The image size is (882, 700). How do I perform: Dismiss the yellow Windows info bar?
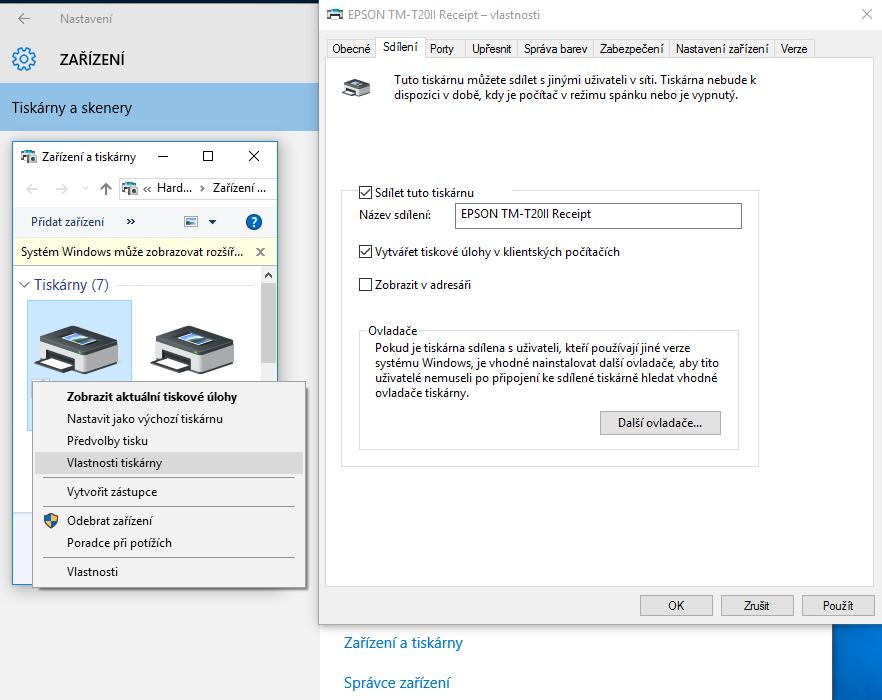tap(260, 252)
